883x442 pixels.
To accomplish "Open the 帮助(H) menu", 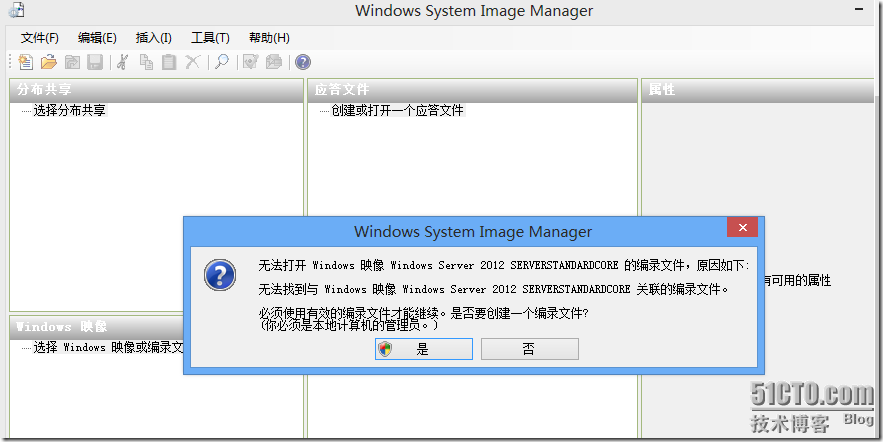I will coord(269,38).
